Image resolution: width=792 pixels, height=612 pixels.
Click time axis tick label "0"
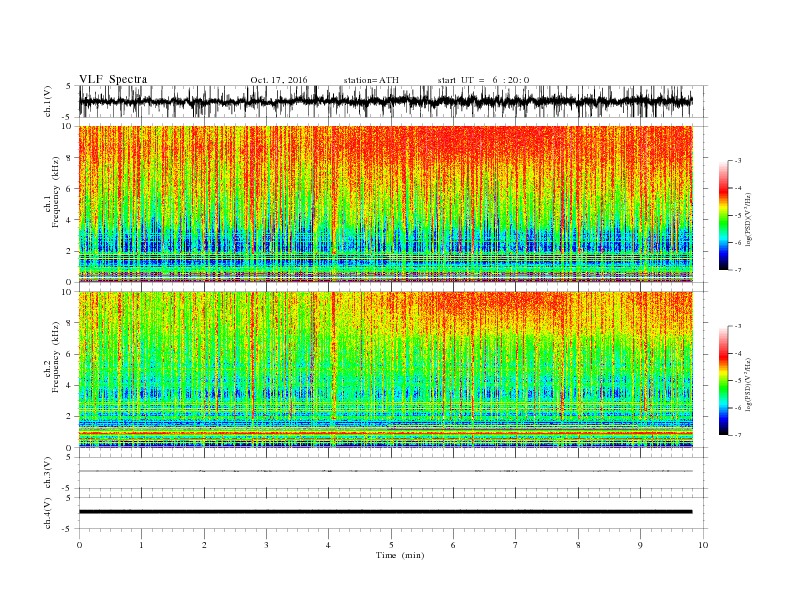79,545
